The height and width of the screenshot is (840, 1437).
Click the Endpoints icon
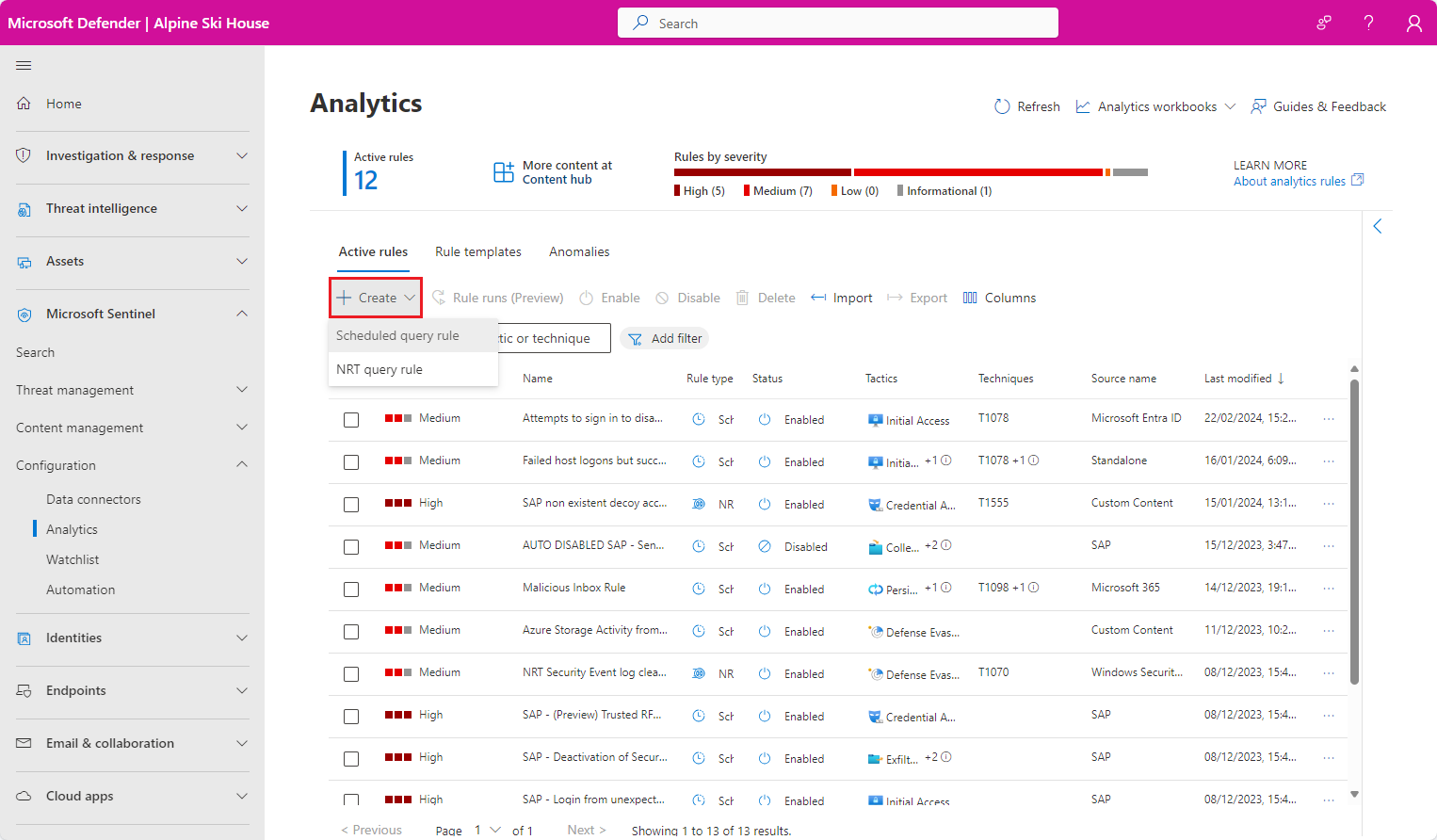tap(24, 691)
